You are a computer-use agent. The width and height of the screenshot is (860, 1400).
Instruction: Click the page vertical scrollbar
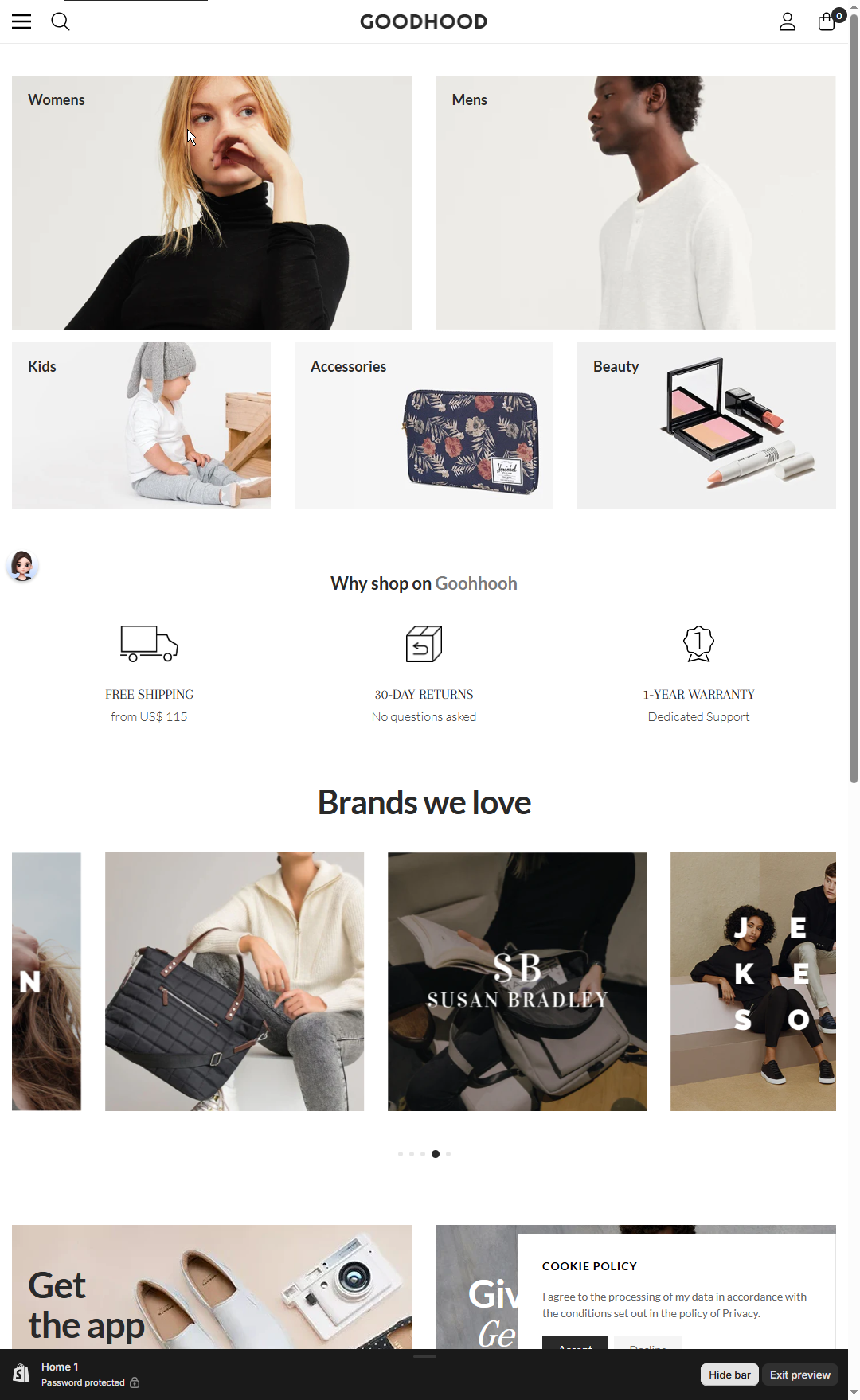pos(854,398)
